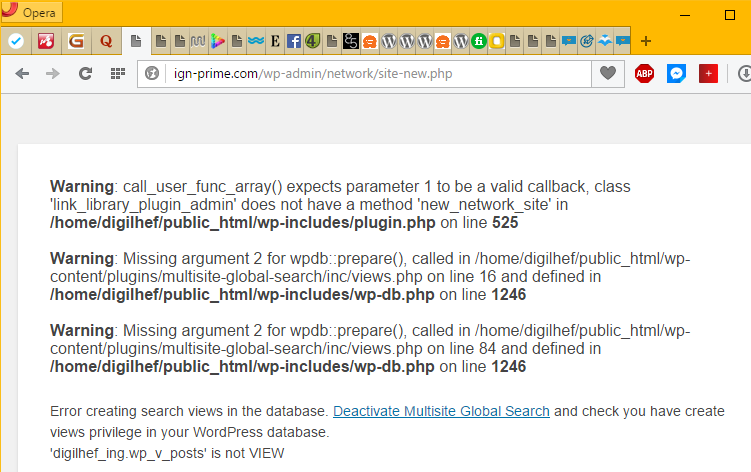Click "'digilhef_ing.wp_v_posts' is not VIEW" text
Image resolution: width=751 pixels, height=472 pixels.
(x=167, y=453)
